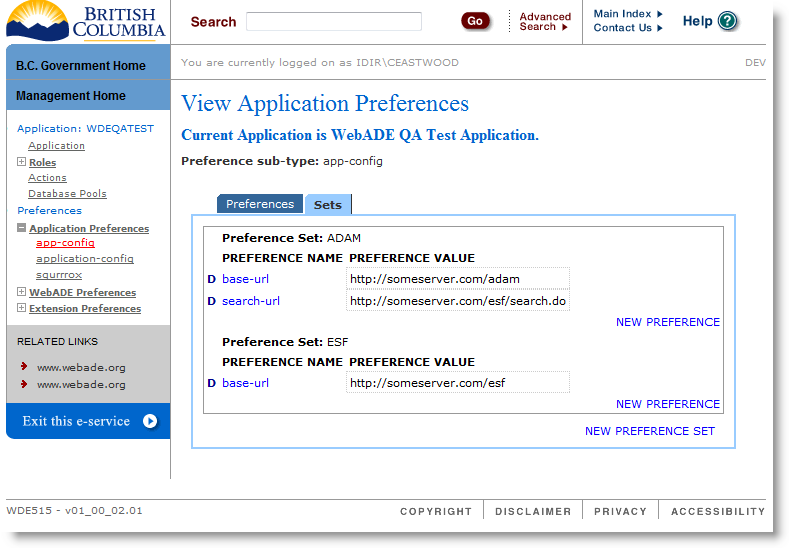The image size is (789, 548).
Task: Click the Go search button
Action: (475, 21)
